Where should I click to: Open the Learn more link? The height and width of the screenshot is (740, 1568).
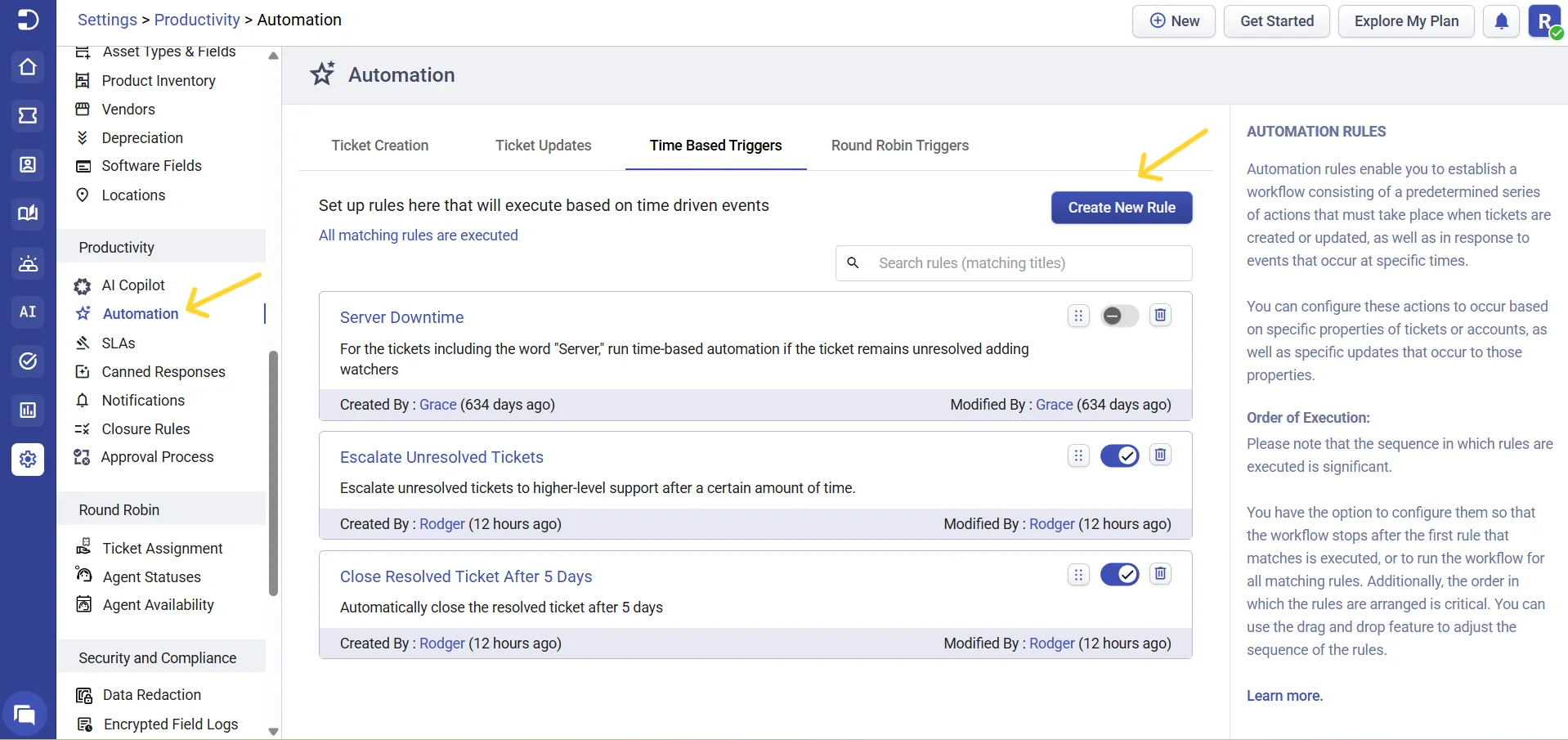coord(1284,696)
